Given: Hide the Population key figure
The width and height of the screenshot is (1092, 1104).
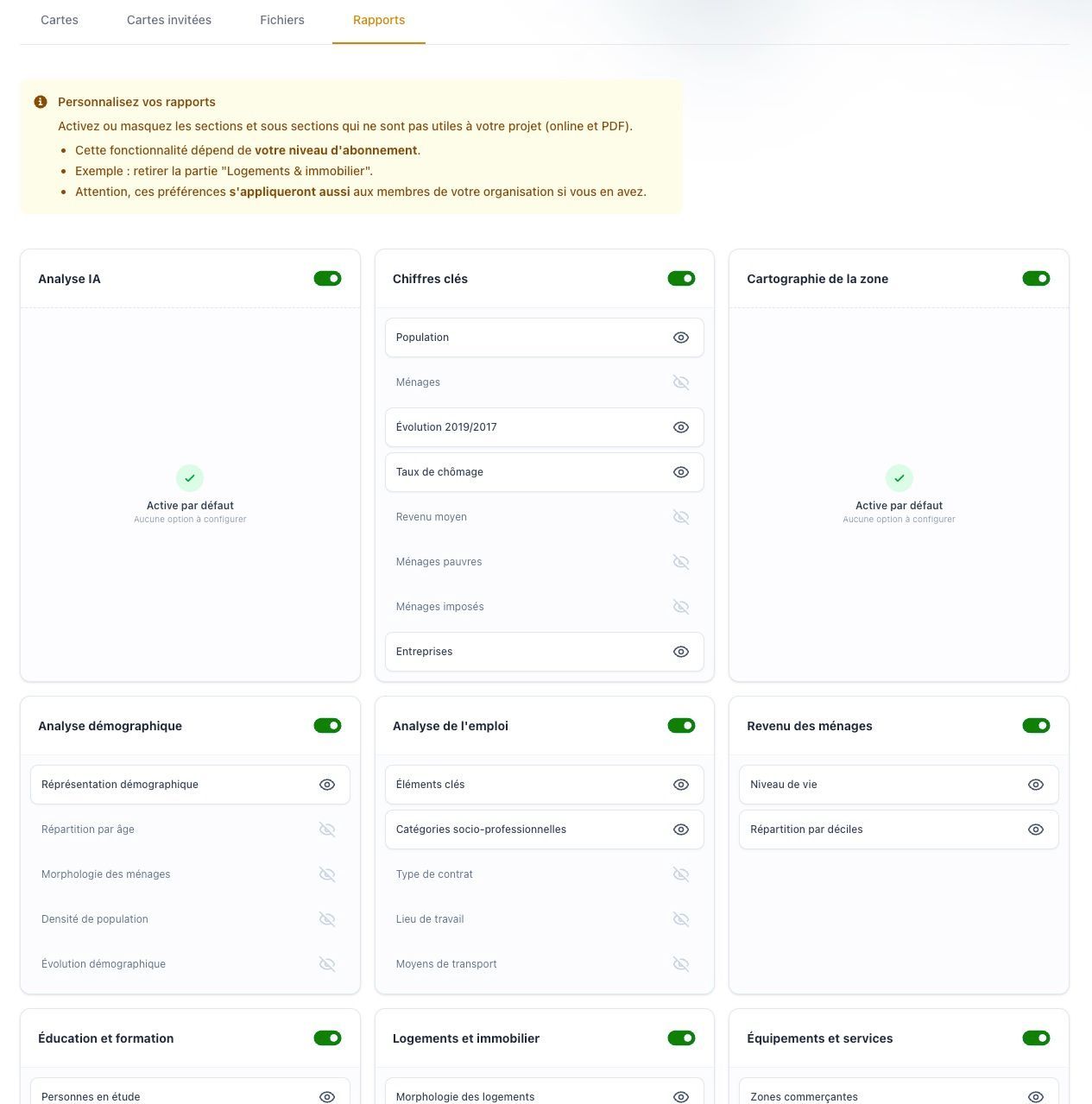Looking at the screenshot, I should [x=681, y=338].
